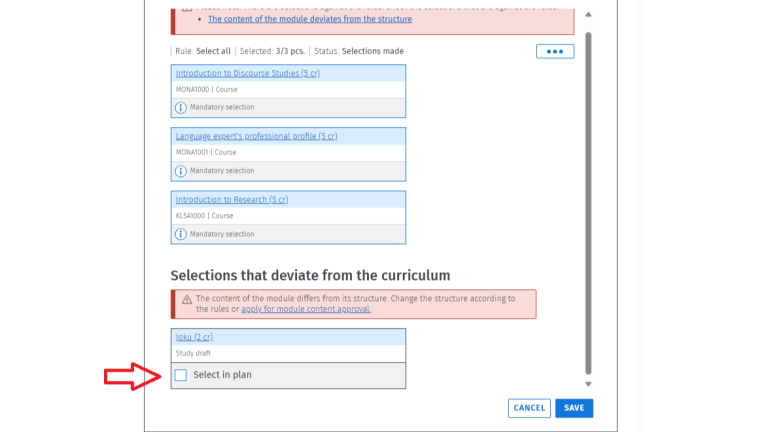The height and width of the screenshot is (432, 768).
Task: Click the vertical scrollbar thumb
Action: (x=588, y=203)
